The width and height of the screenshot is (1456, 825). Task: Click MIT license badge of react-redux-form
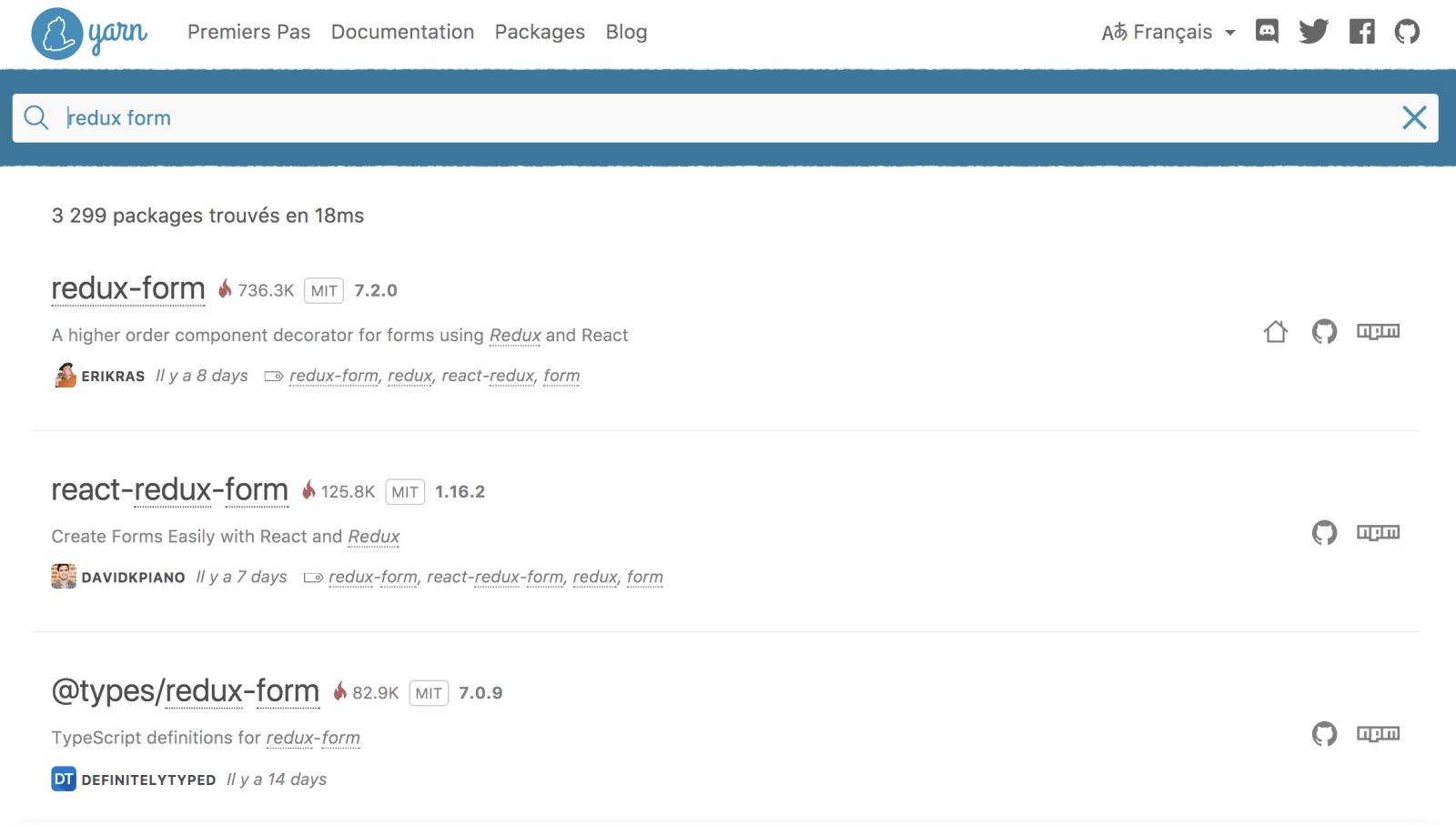click(x=405, y=492)
